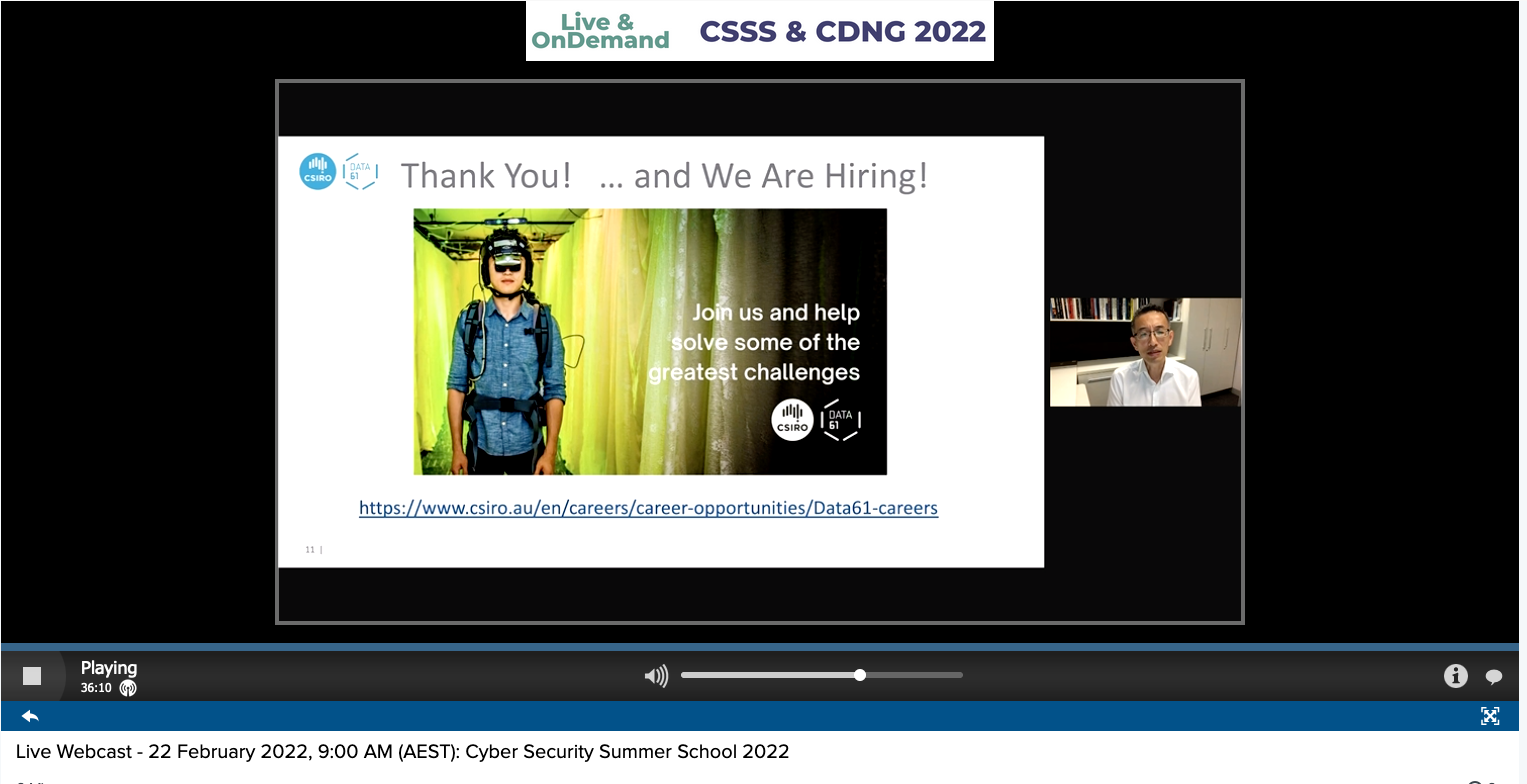Click the Playing status label
1527x784 pixels.
[109, 668]
